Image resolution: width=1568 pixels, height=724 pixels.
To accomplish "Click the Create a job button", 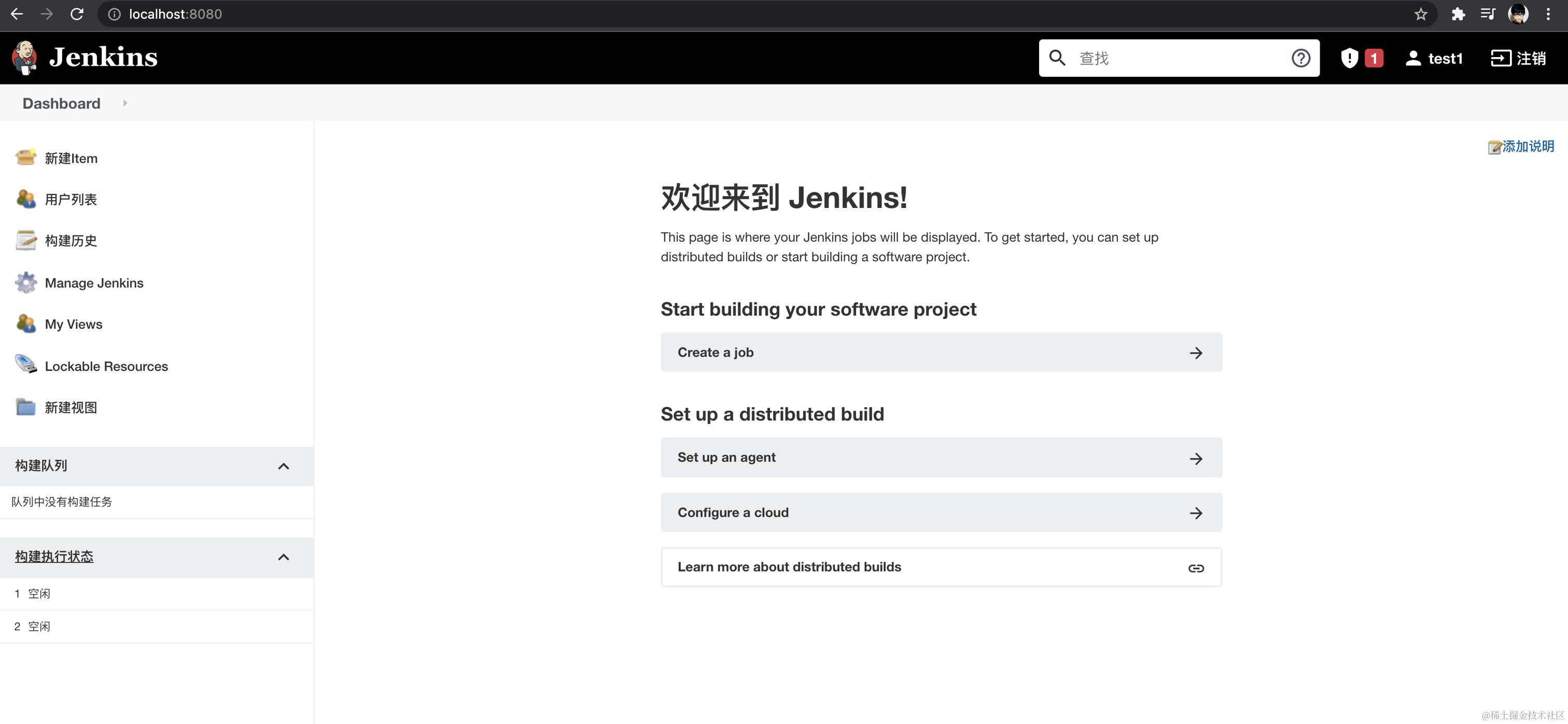I will point(941,352).
